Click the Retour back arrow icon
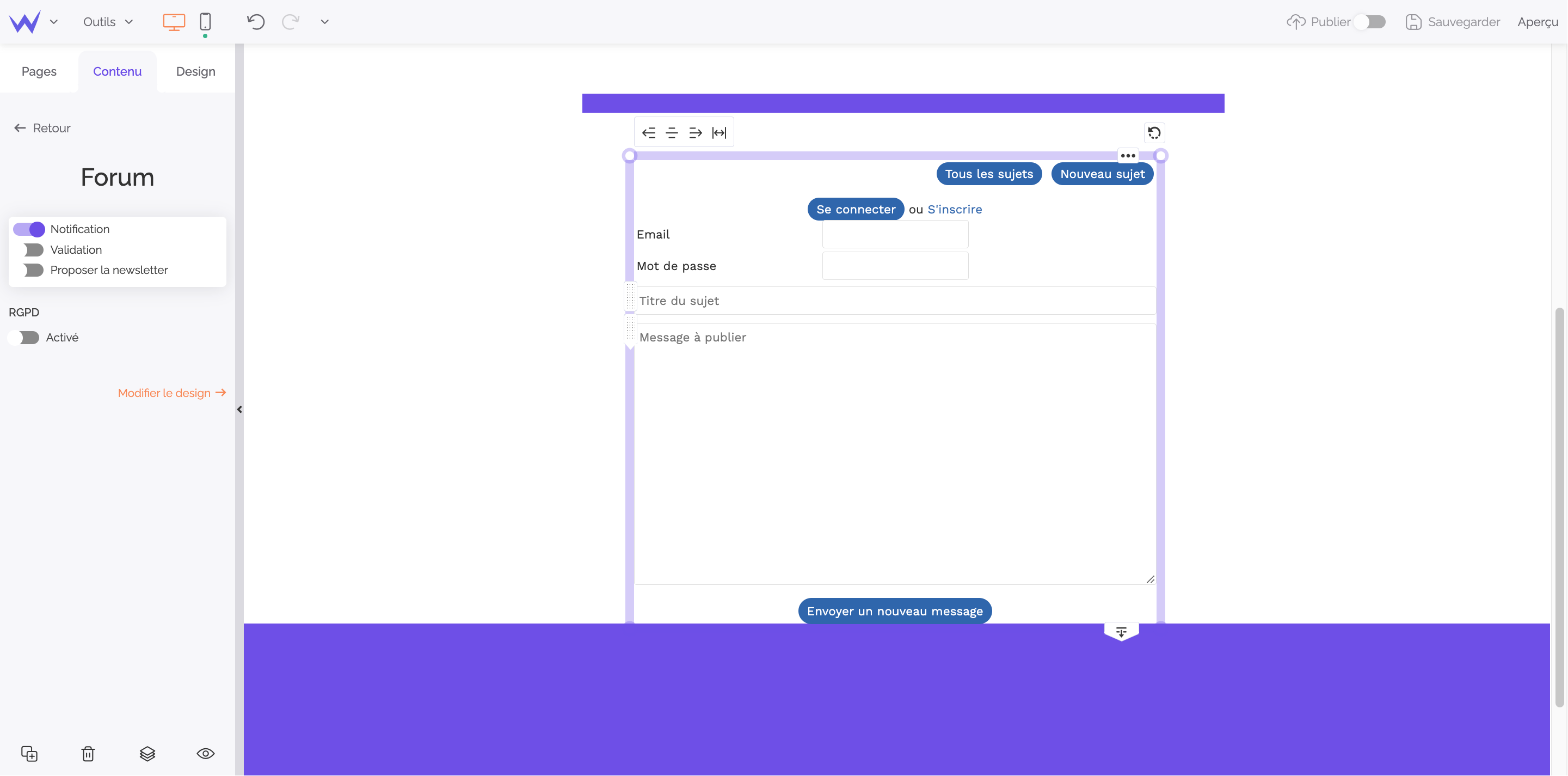This screenshot has width=1568, height=776. [x=20, y=128]
